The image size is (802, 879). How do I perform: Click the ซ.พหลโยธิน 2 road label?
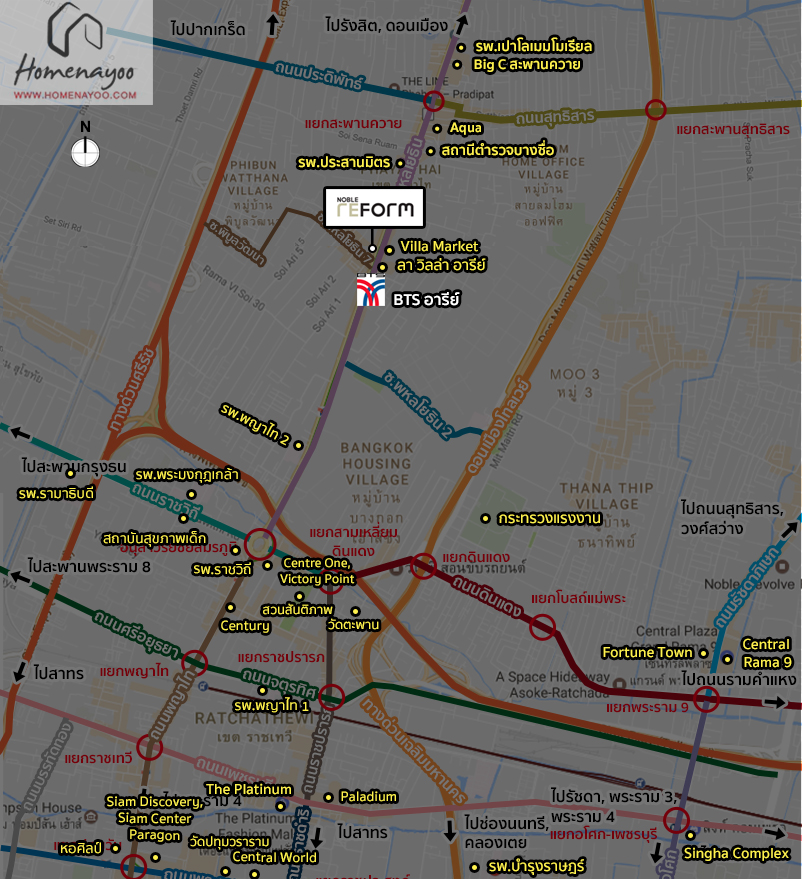tap(419, 404)
